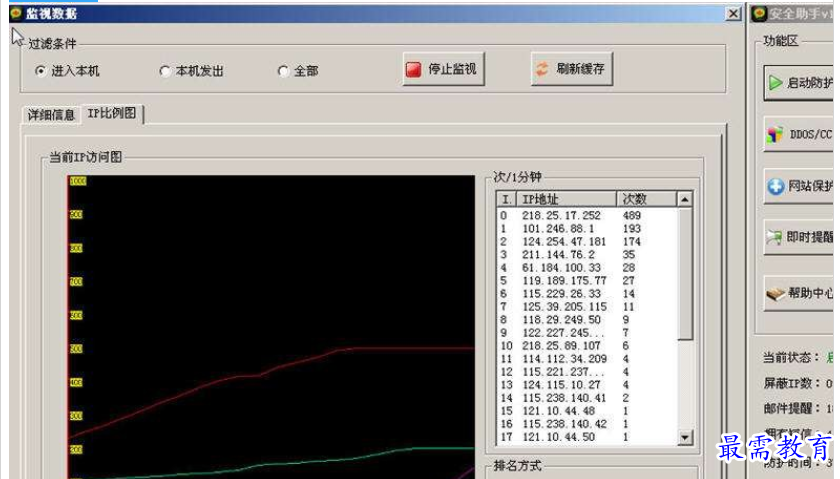Select row 218.25.17.252
The height and width of the screenshot is (479, 840).
(587, 215)
